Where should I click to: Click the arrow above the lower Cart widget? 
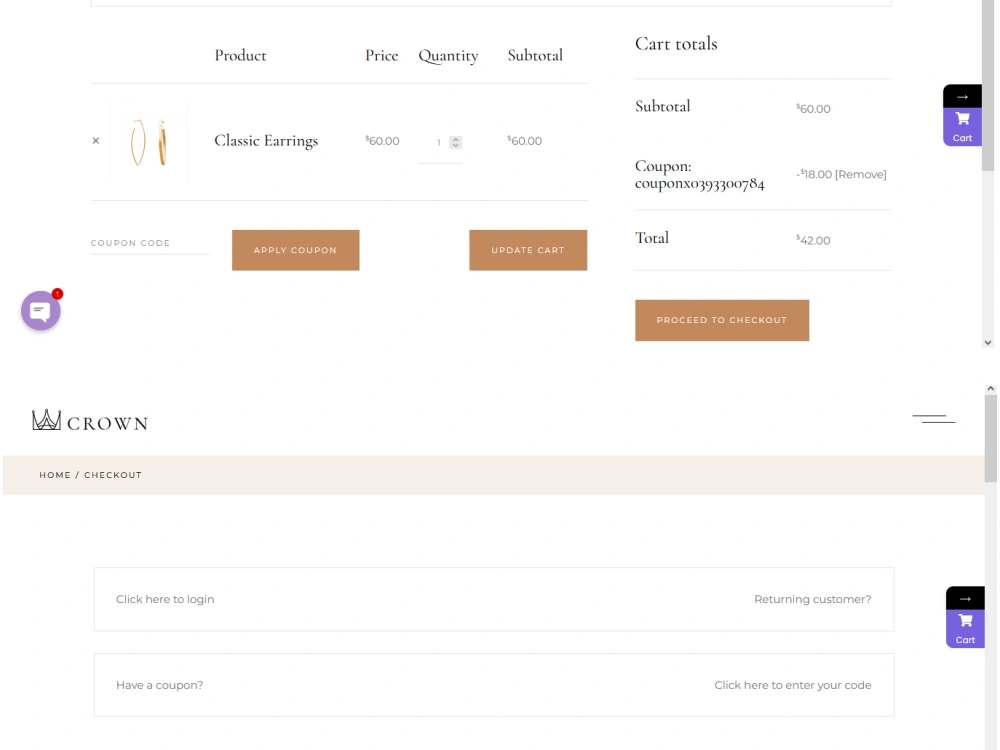pos(965,598)
